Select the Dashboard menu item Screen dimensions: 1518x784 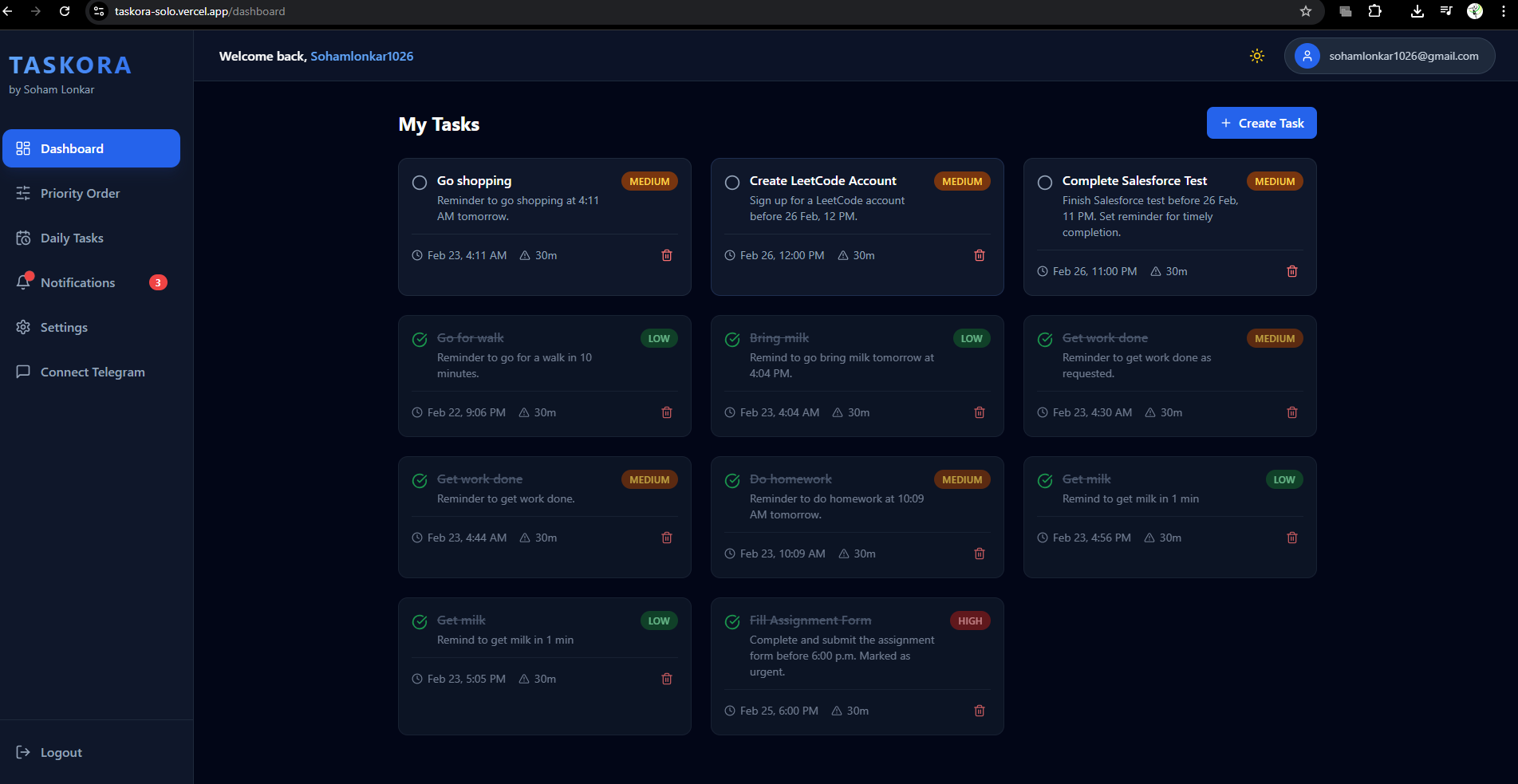72,148
